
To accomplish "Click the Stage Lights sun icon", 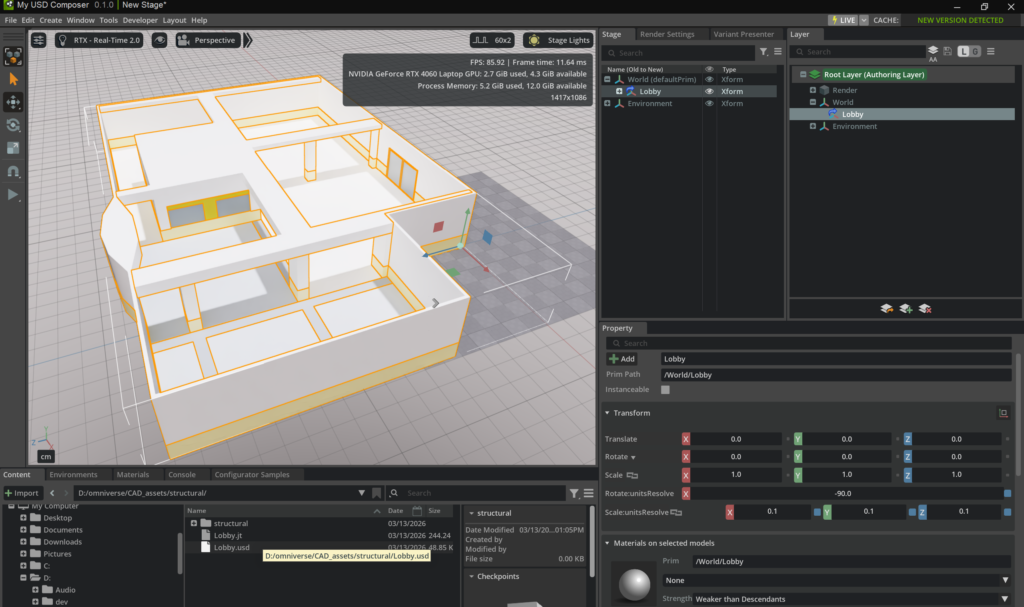I will click(534, 40).
